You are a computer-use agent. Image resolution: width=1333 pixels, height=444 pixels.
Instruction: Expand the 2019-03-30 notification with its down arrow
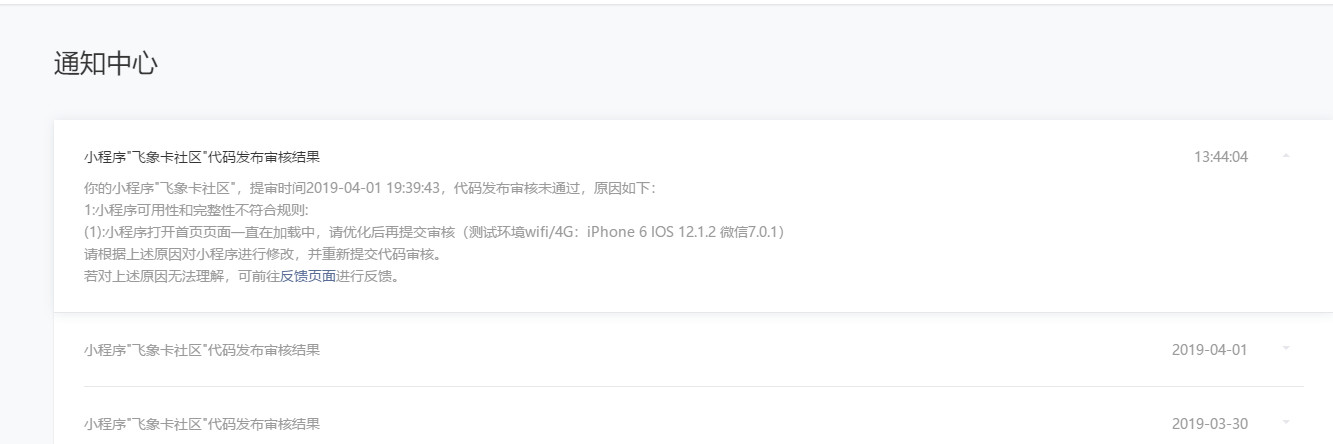click(1286, 424)
